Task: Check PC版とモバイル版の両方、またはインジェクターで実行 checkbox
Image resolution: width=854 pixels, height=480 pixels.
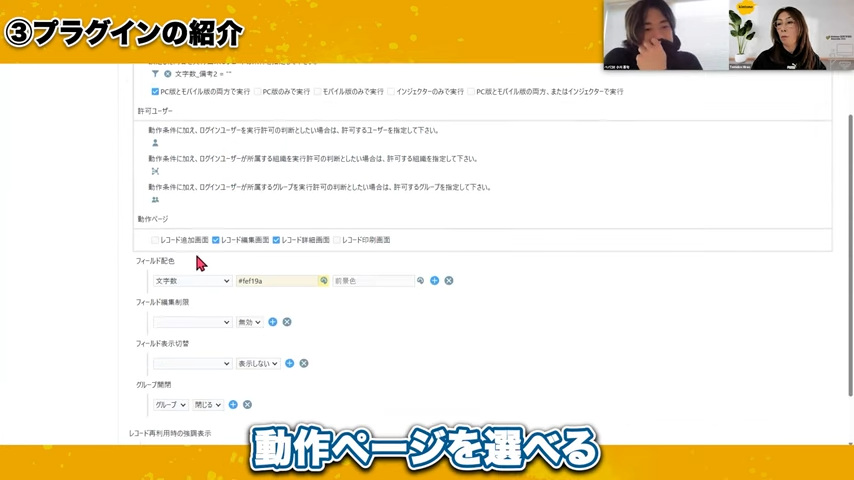Action: 471,92
